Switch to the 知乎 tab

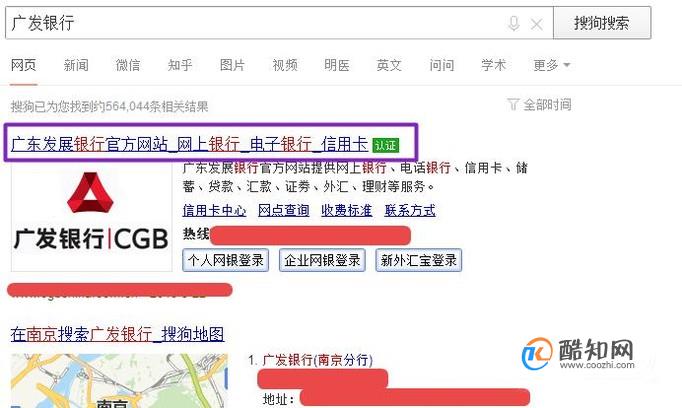(180, 65)
